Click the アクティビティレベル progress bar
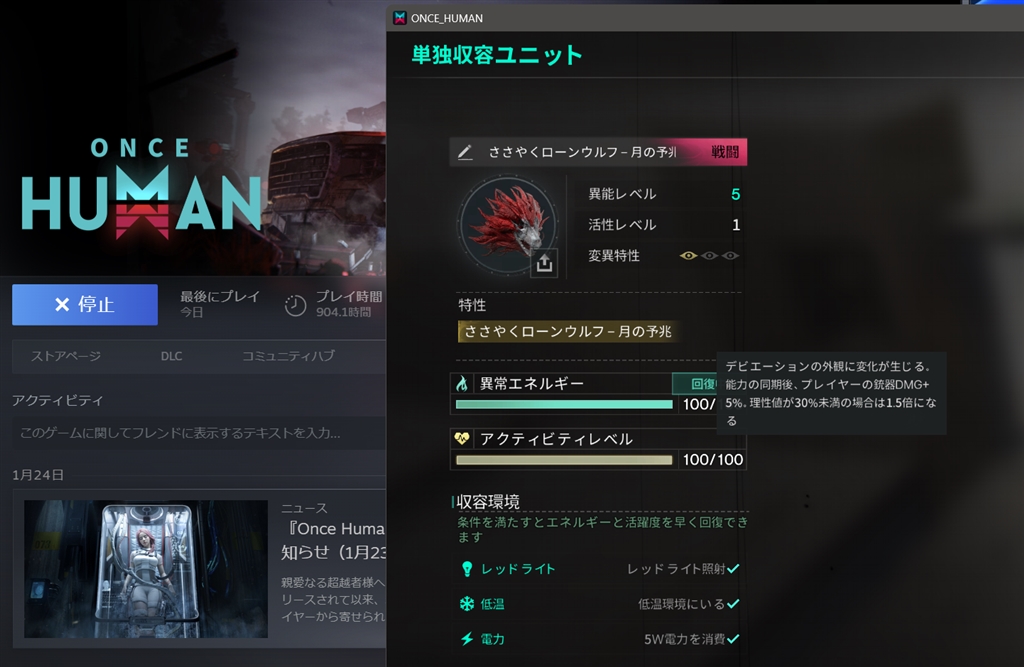 (x=564, y=460)
